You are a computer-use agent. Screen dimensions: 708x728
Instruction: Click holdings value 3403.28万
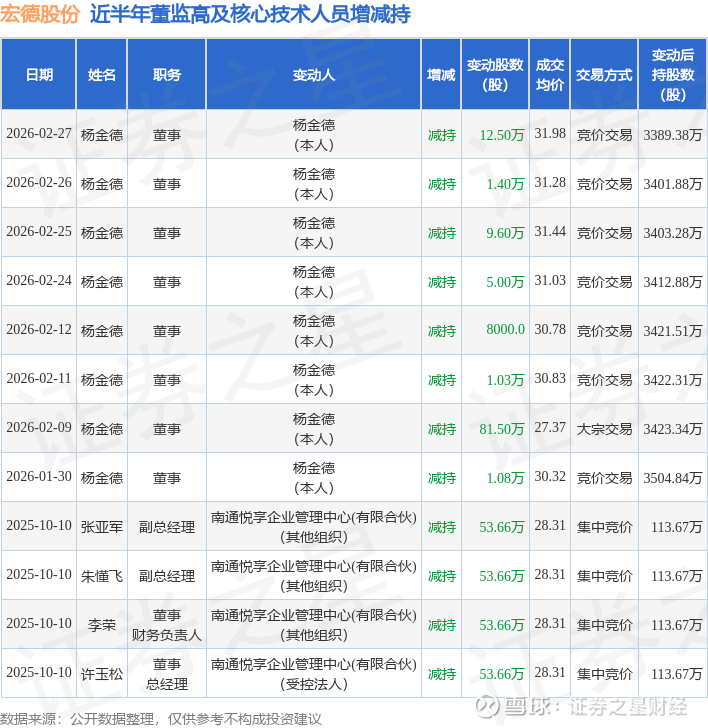[x=673, y=233]
